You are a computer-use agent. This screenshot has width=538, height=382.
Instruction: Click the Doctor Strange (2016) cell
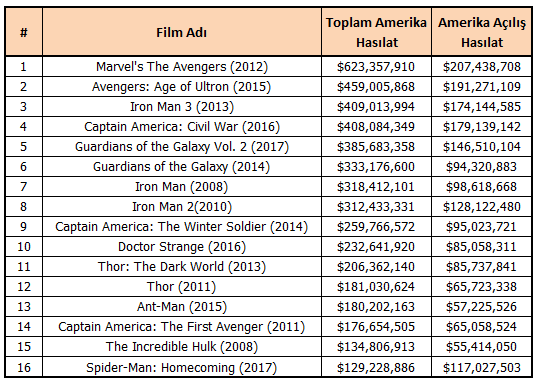click(182, 246)
